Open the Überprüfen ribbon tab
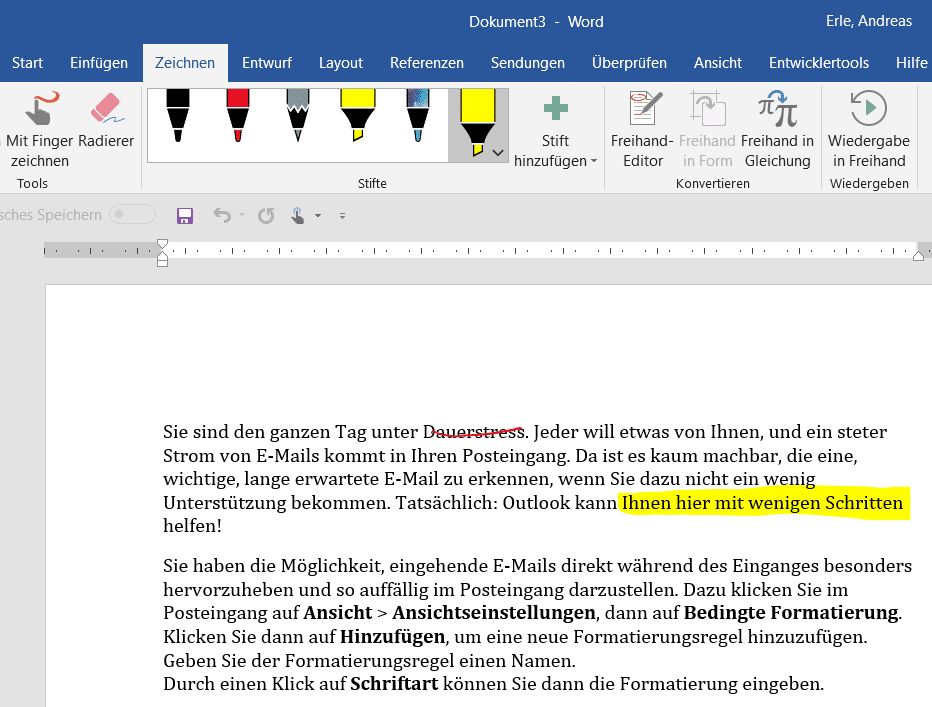This screenshot has height=707, width=932. click(x=629, y=63)
